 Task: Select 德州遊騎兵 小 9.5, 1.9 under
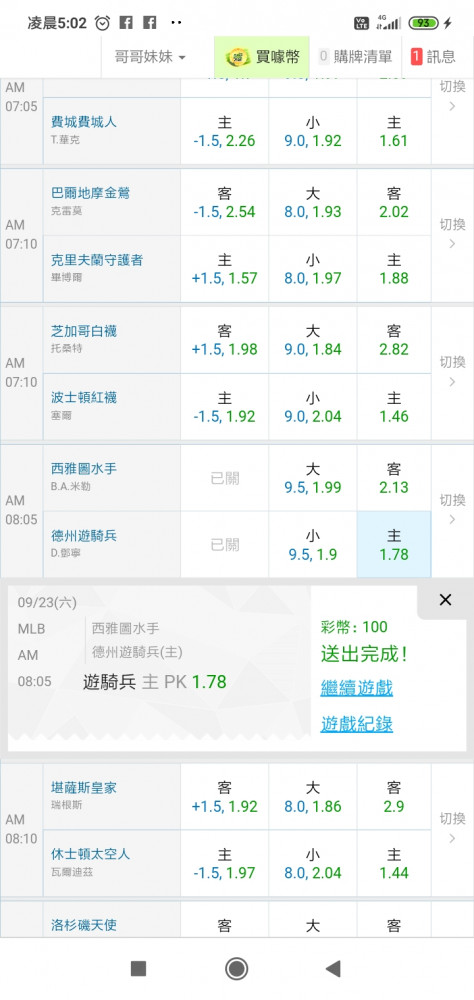(313, 545)
